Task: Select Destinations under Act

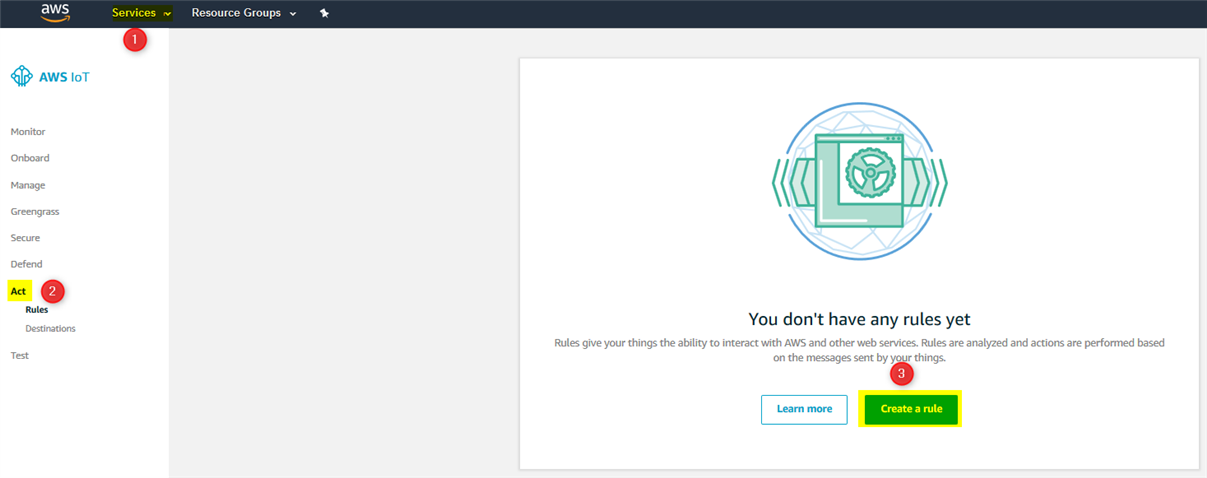Action: tap(50, 328)
